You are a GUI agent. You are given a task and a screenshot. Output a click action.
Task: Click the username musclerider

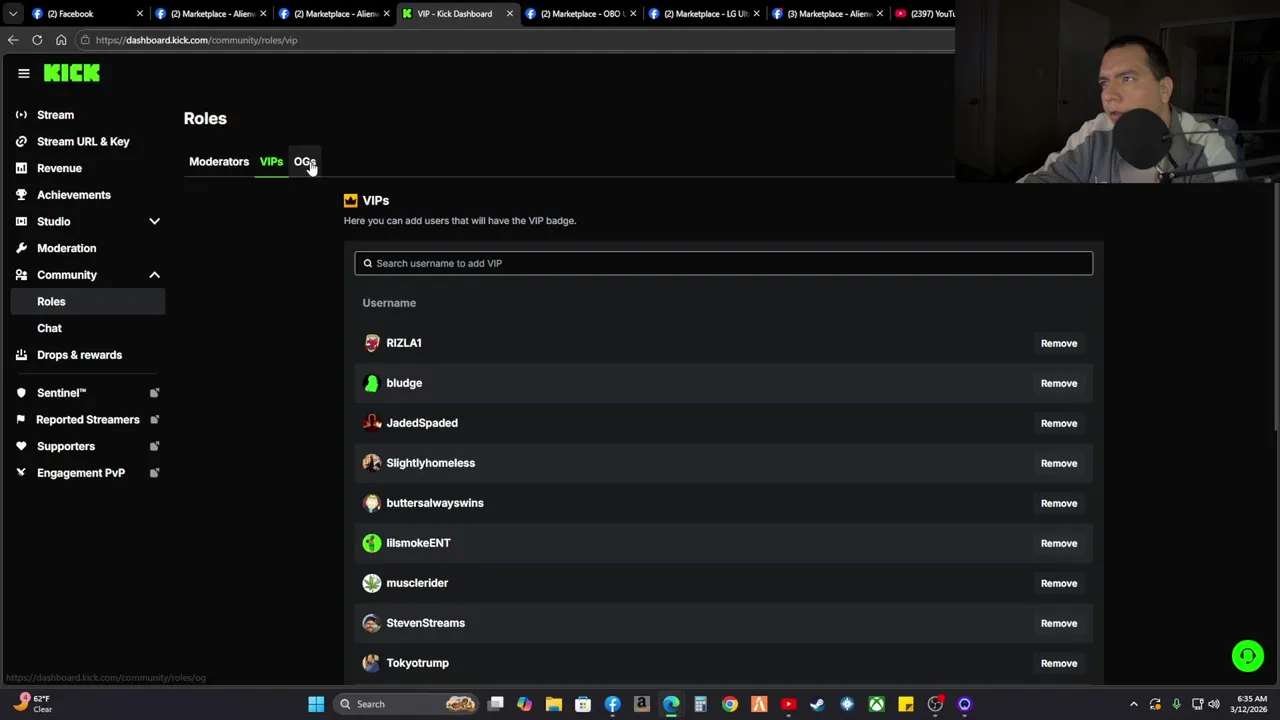click(x=417, y=583)
